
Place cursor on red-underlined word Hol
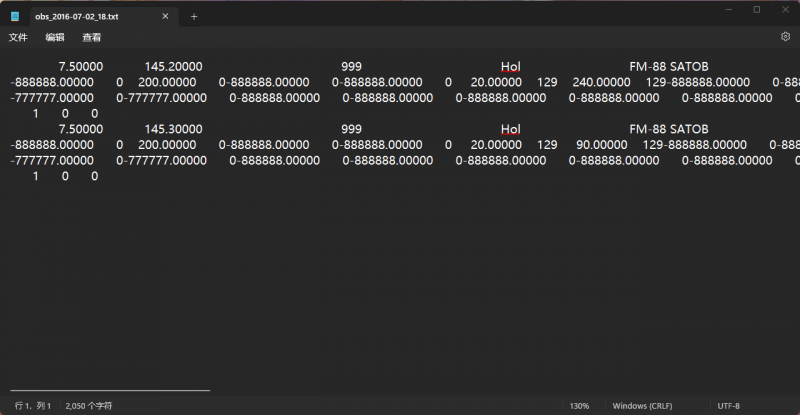coord(510,129)
